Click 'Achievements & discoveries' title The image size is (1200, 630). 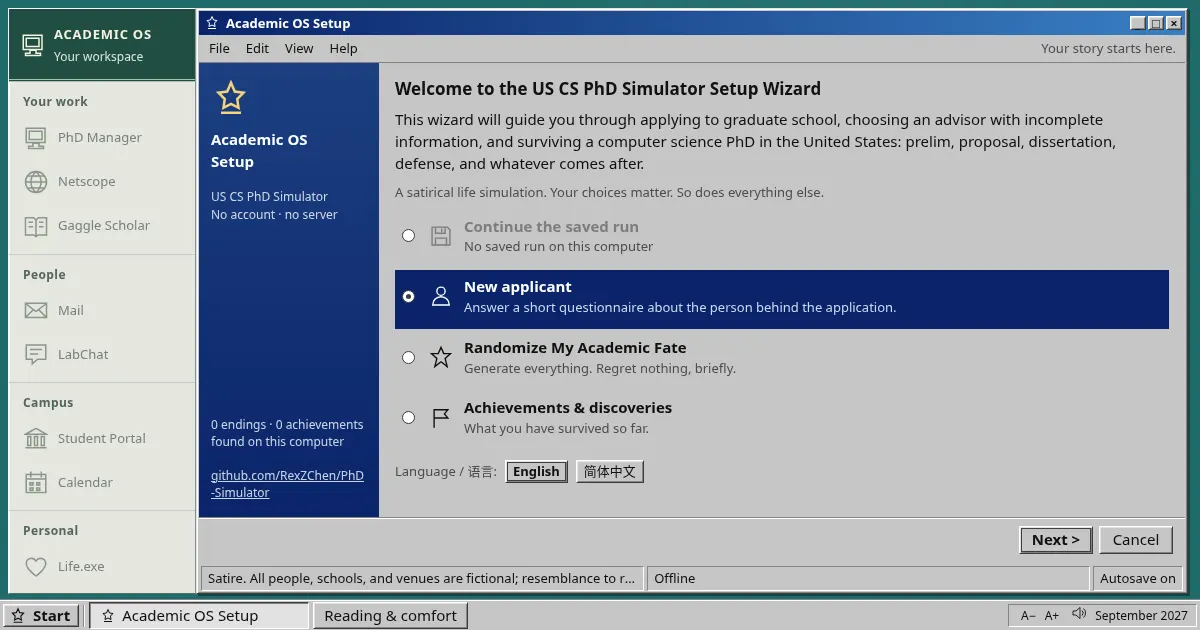click(x=568, y=408)
